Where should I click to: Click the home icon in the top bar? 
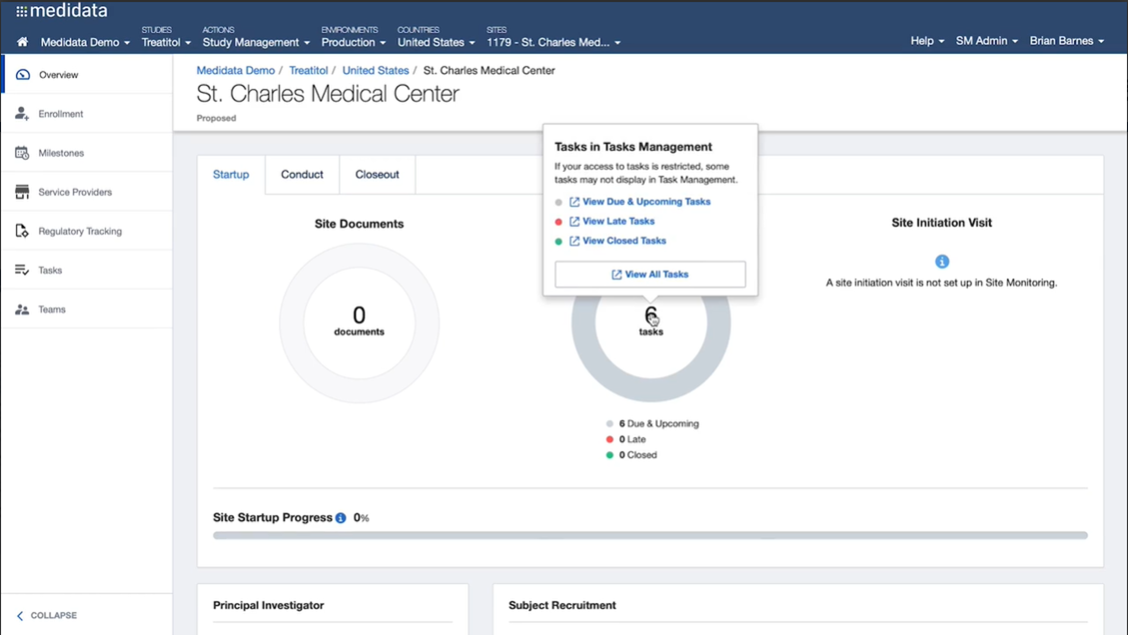[22, 42]
